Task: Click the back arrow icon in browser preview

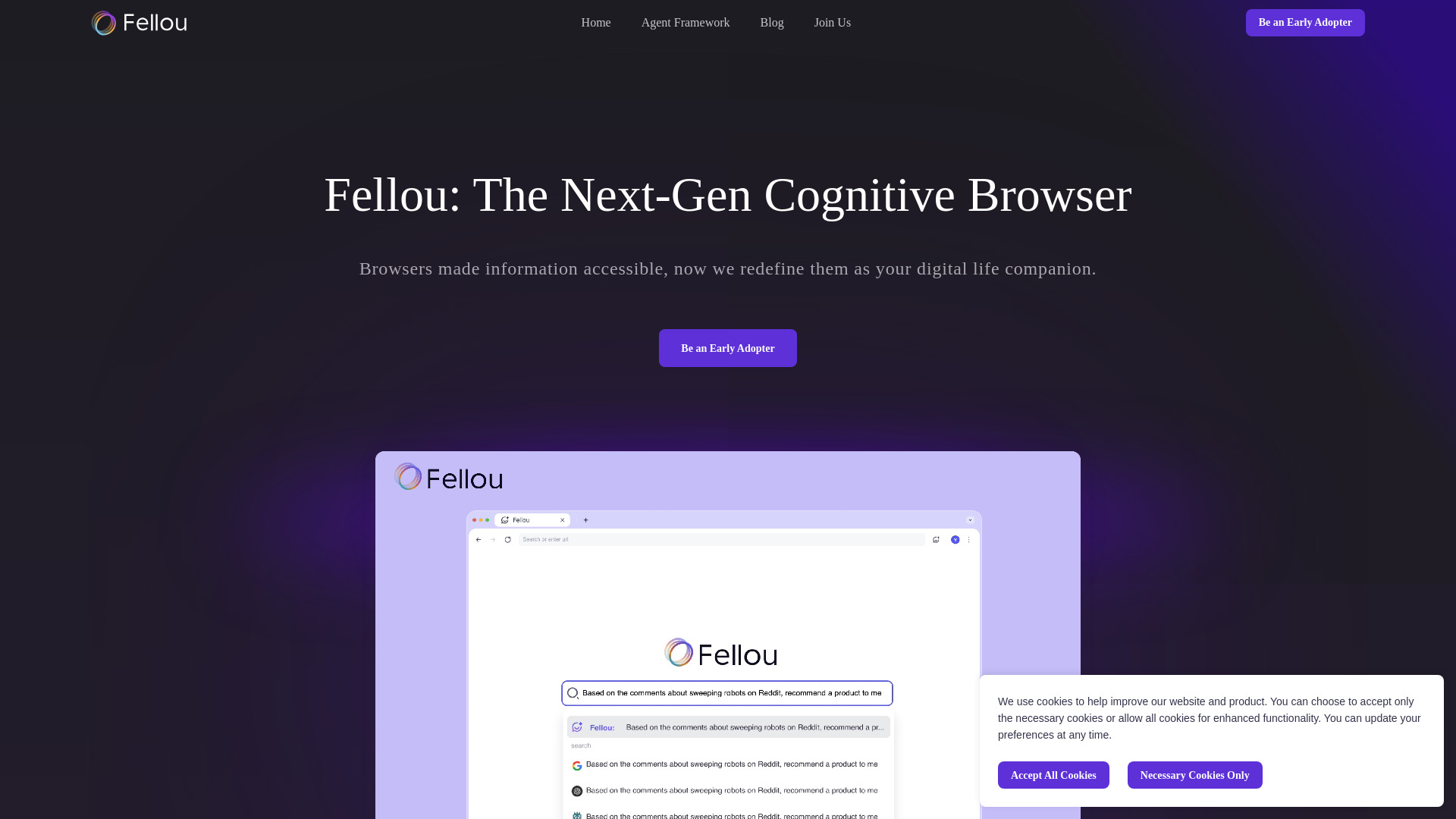Action: pos(479,539)
